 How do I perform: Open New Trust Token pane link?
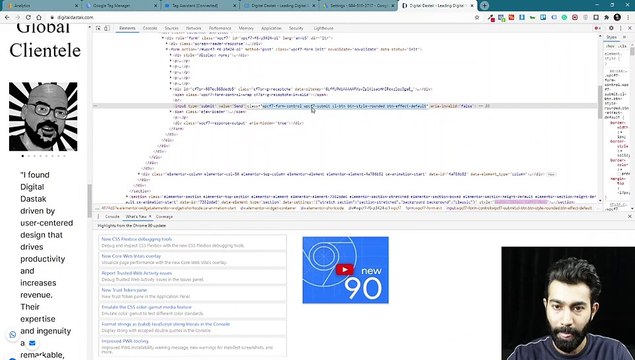[x=124, y=290]
